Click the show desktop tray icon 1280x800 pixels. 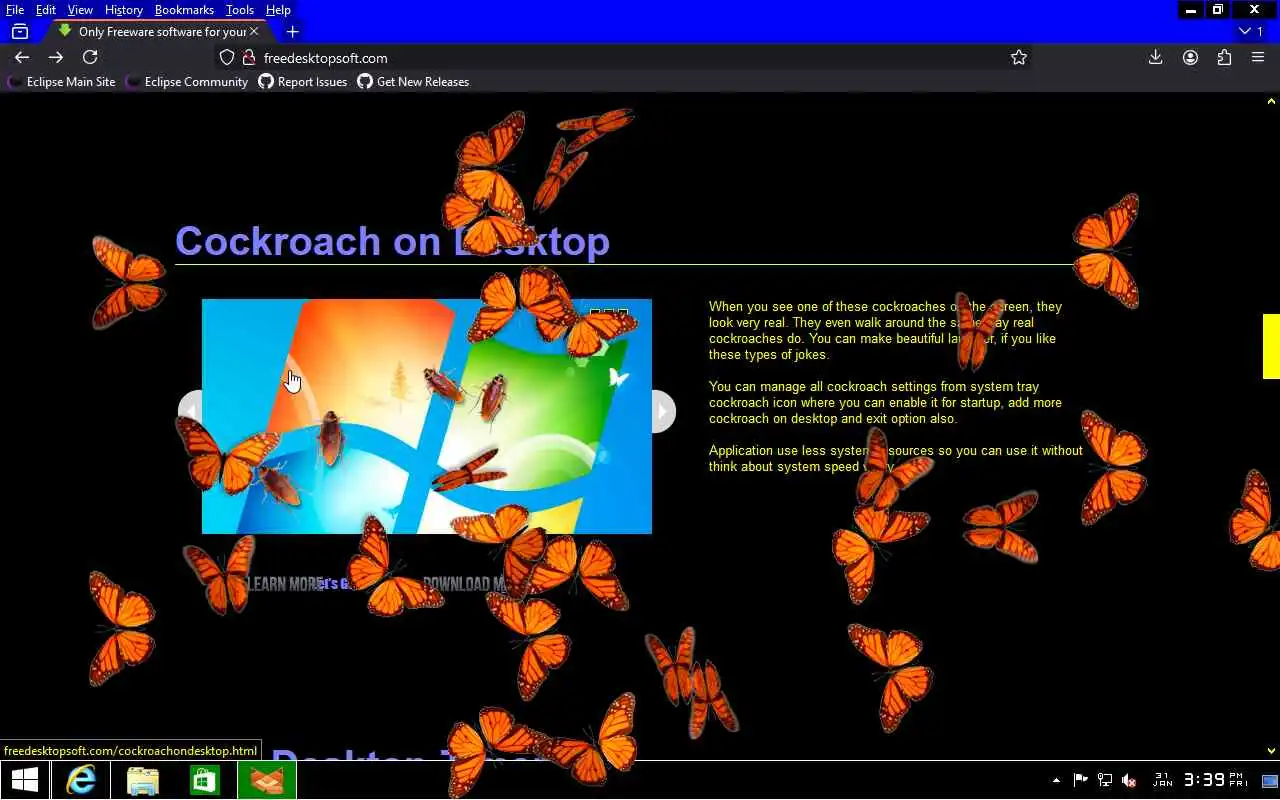(x=1269, y=781)
